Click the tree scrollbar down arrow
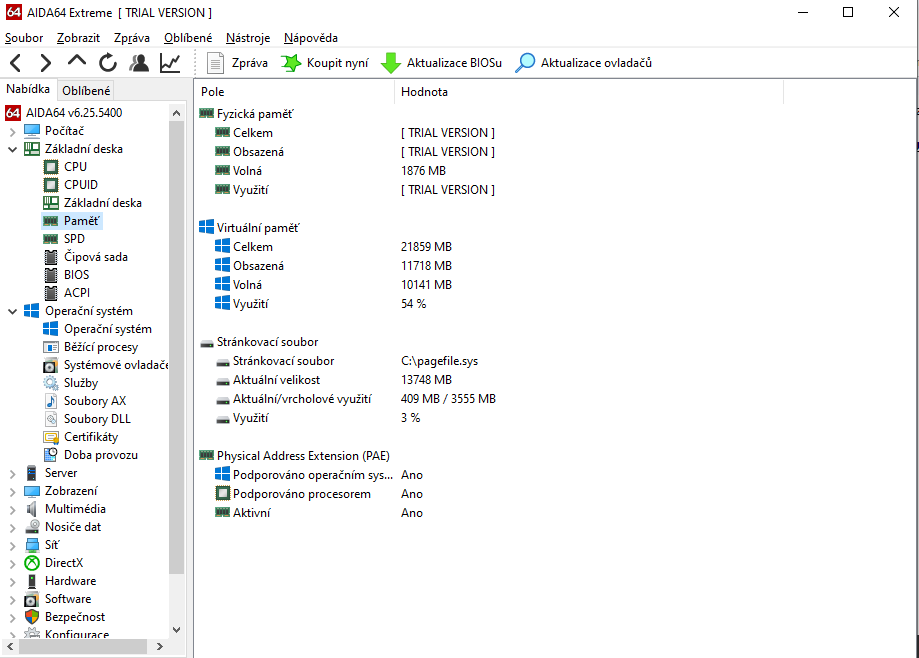This screenshot has height=658, width=919. pyautogui.click(x=176, y=630)
